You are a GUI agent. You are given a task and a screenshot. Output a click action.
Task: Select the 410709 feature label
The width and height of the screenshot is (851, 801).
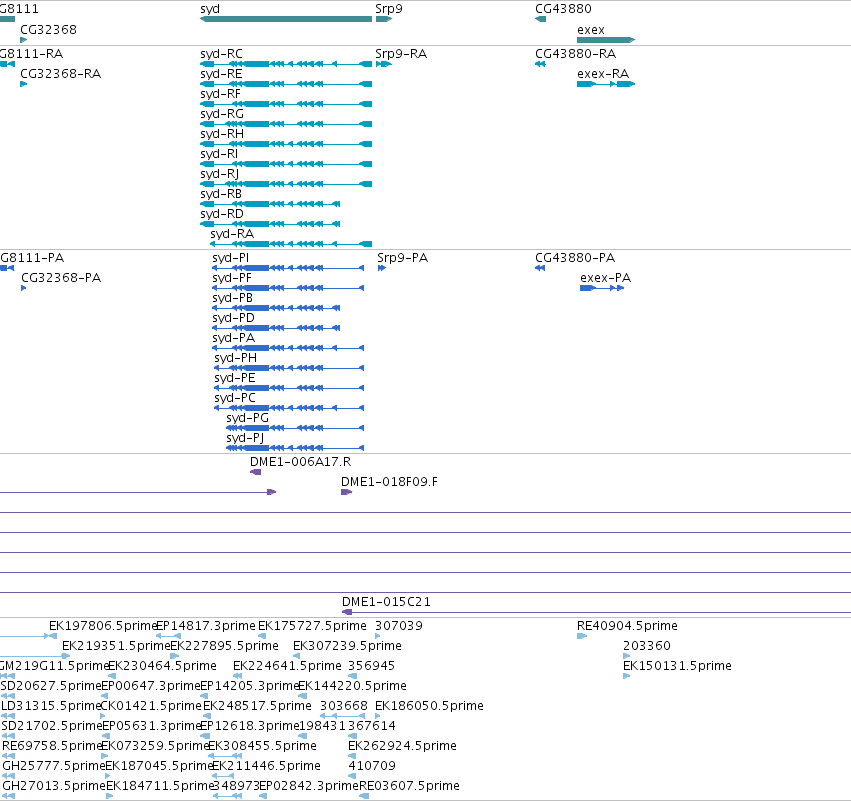coord(372,766)
